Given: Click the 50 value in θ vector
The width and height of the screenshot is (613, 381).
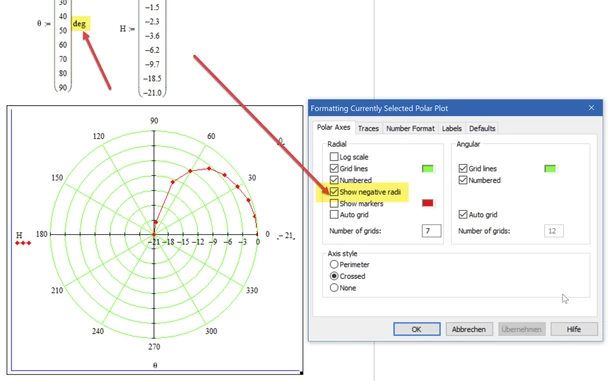Looking at the screenshot, I should [x=63, y=30].
